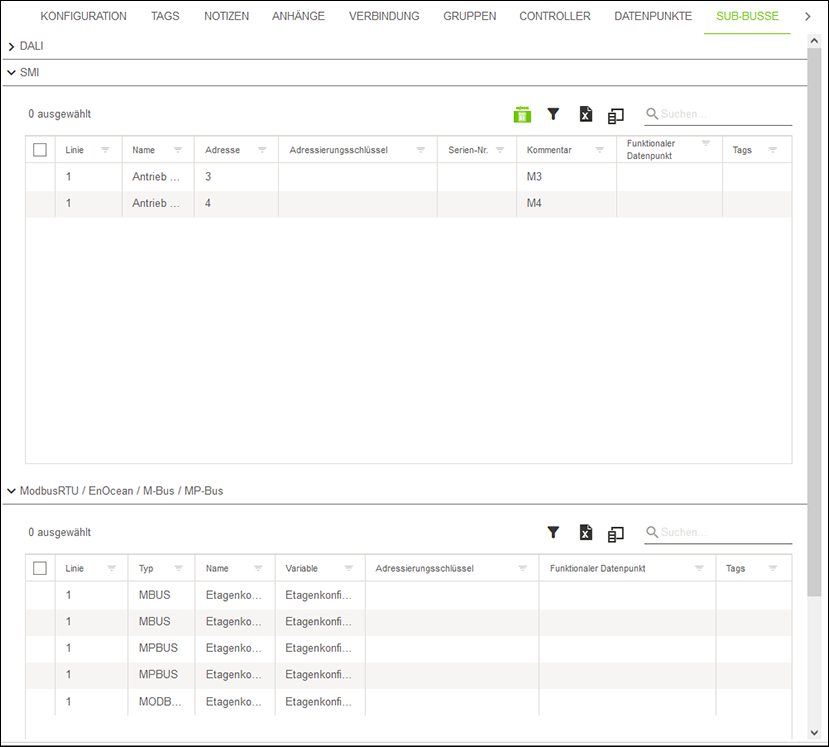Export ModbusRTU table via Excel icon
This screenshot has width=829, height=747.
585,533
